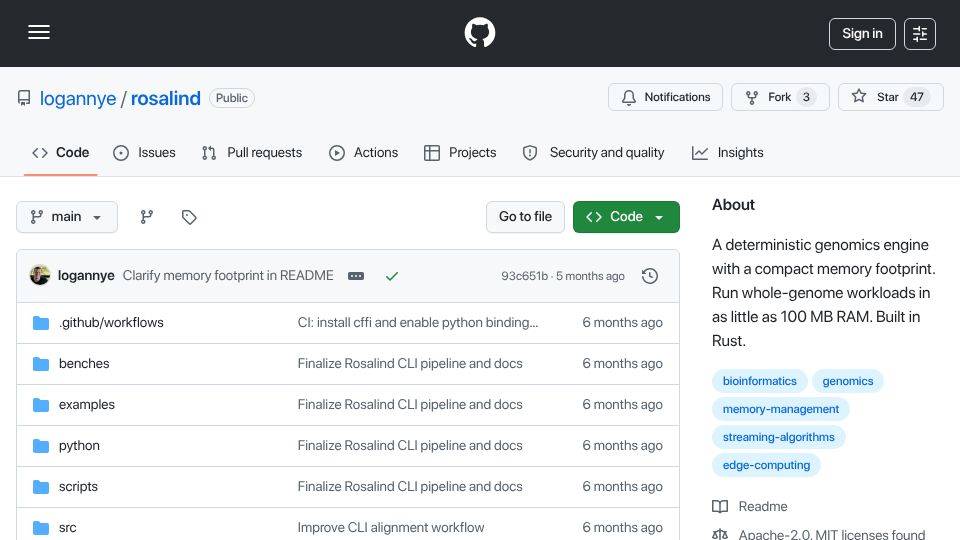
Task: Open the python folder
Action: tap(79, 446)
